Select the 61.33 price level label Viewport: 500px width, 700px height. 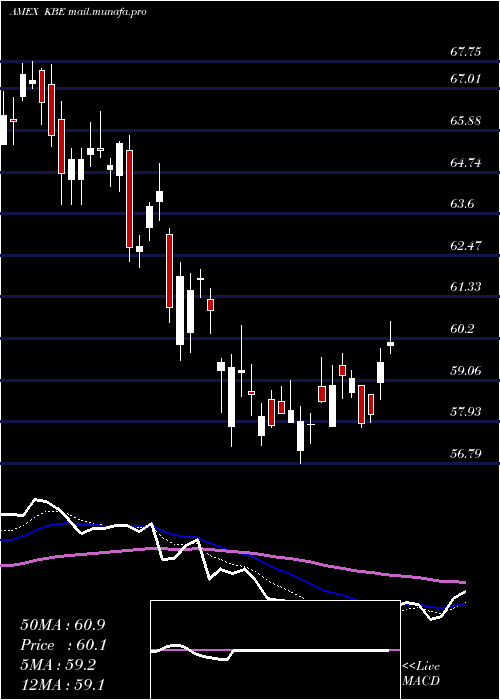pyautogui.click(x=466, y=287)
